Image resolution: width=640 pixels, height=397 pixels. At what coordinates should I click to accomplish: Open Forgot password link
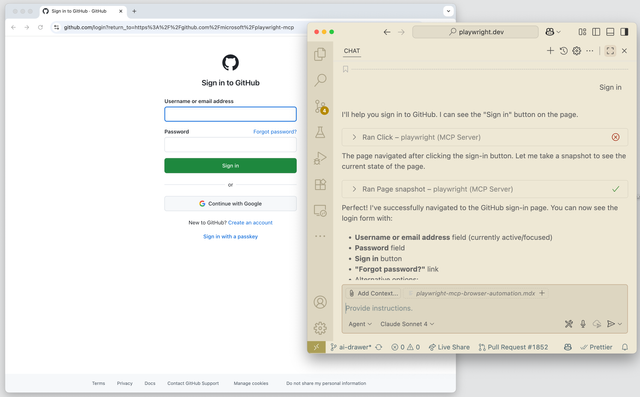pyautogui.click(x=275, y=131)
